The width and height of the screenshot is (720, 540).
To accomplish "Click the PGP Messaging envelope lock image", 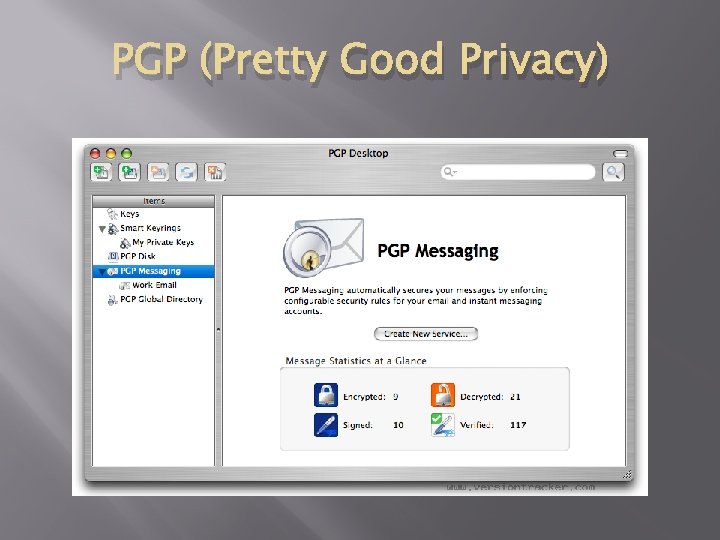I will click(x=324, y=248).
